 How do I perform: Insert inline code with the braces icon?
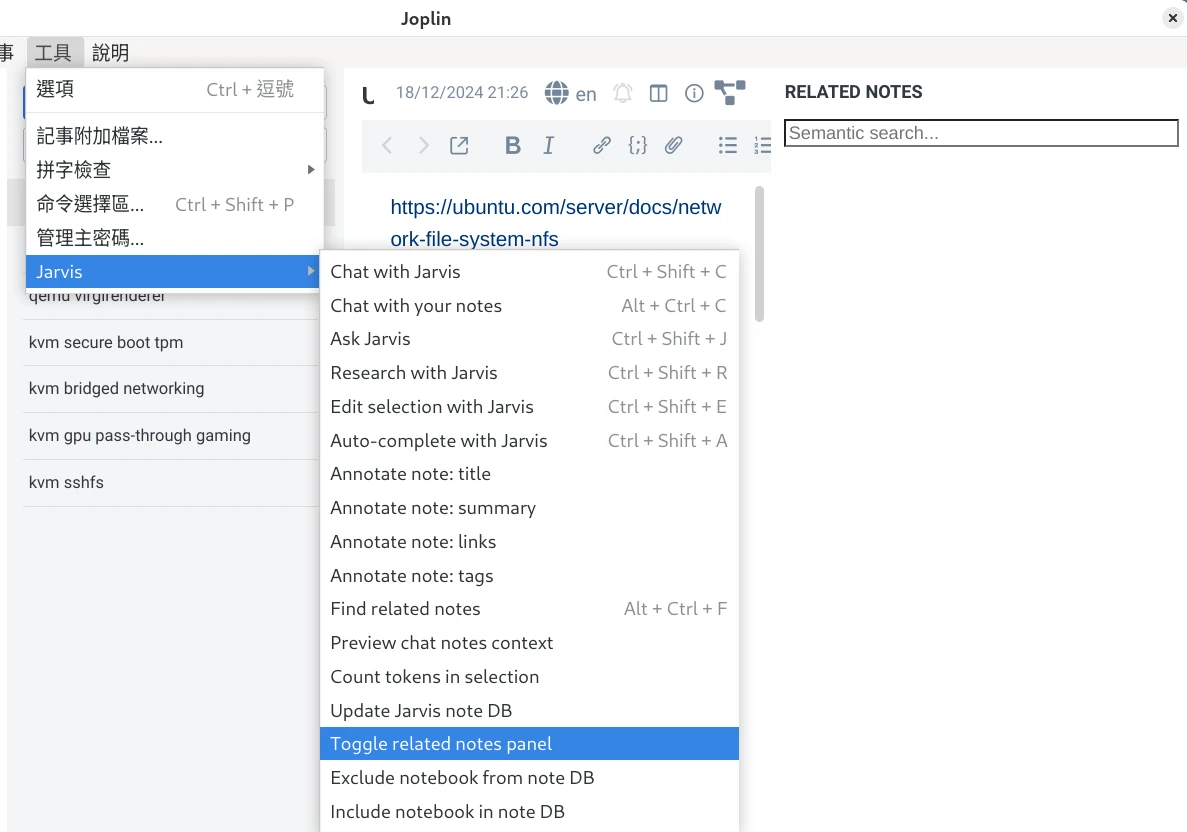pyautogui.click(x=638, y=145)
